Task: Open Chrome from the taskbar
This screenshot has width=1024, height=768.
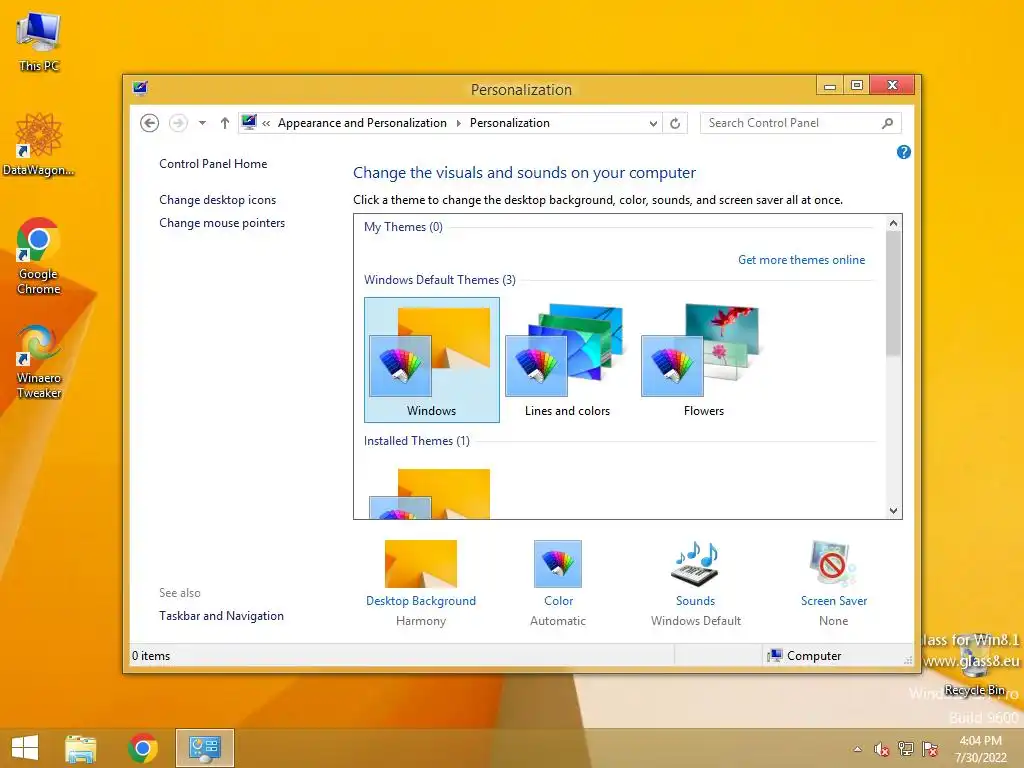Action: (x=142, y=748)
